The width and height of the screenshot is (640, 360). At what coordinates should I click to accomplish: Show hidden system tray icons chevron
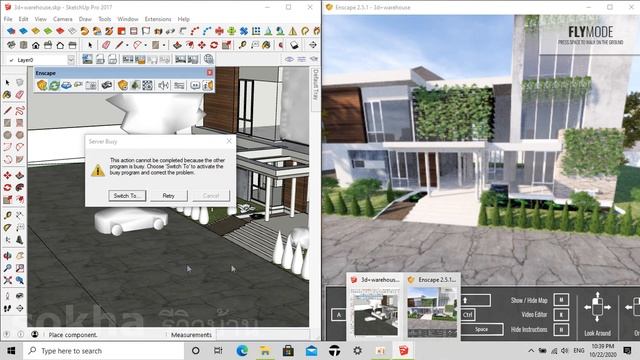coord(531,351)
